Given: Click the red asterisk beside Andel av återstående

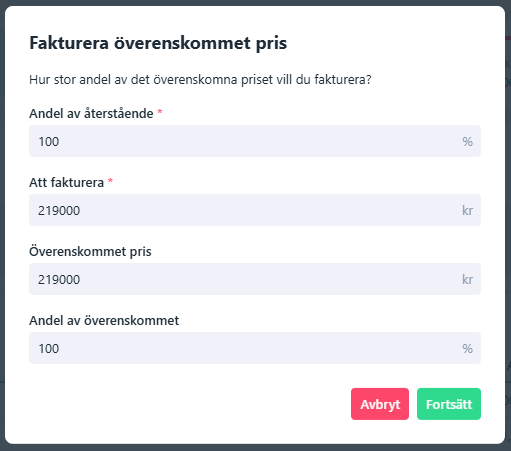Looking at the screenshot, I should tap(160, 112).
